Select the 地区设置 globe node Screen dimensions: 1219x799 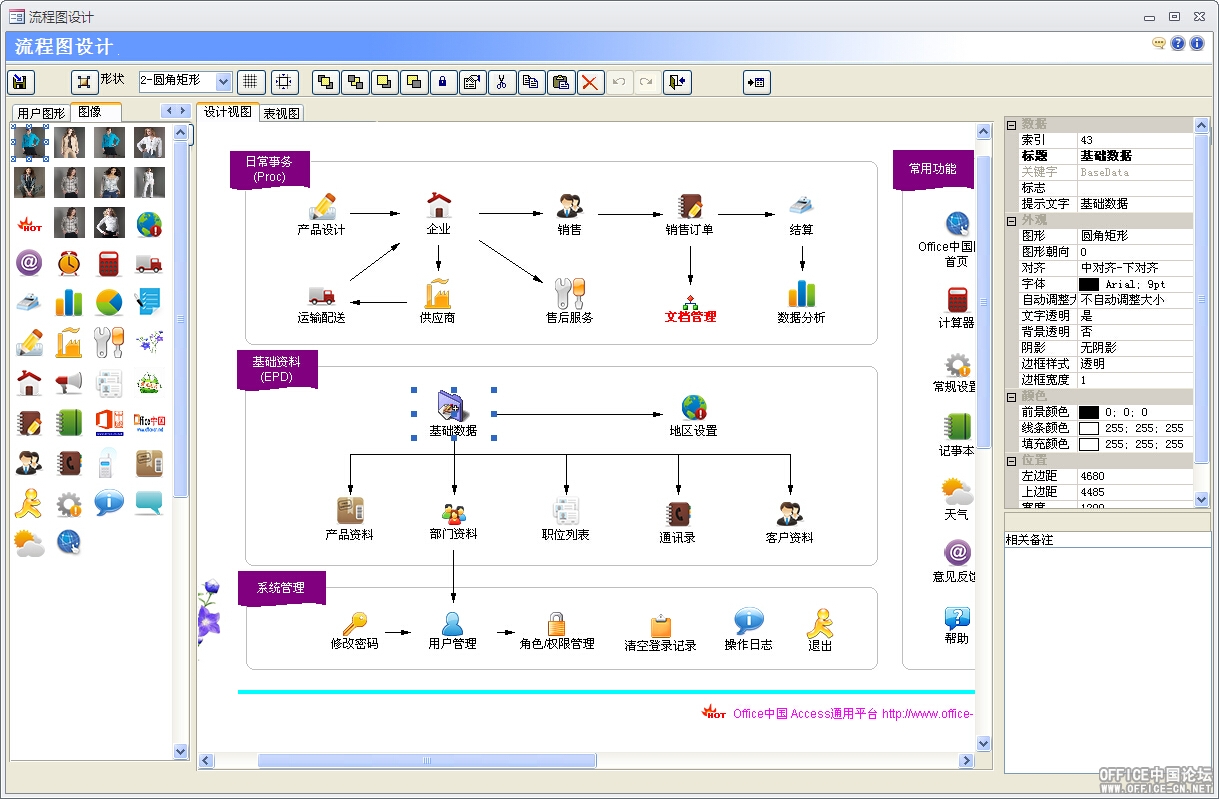[x=693, y=415]
